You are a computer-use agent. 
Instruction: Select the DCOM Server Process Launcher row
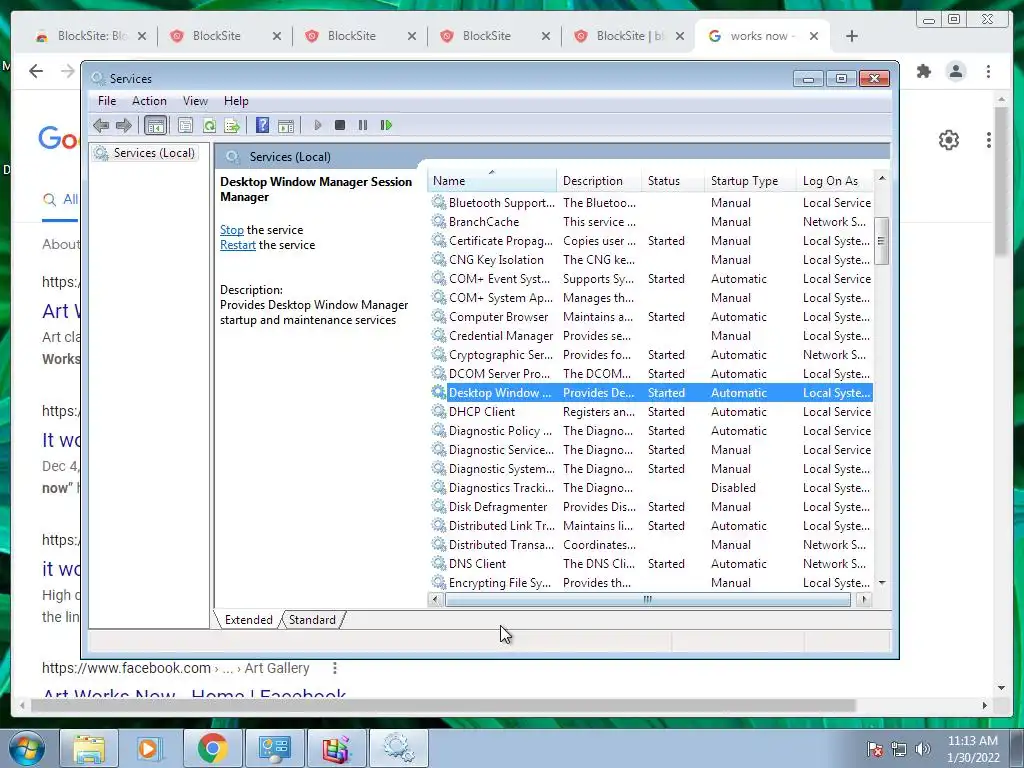[x=651, y=374]
